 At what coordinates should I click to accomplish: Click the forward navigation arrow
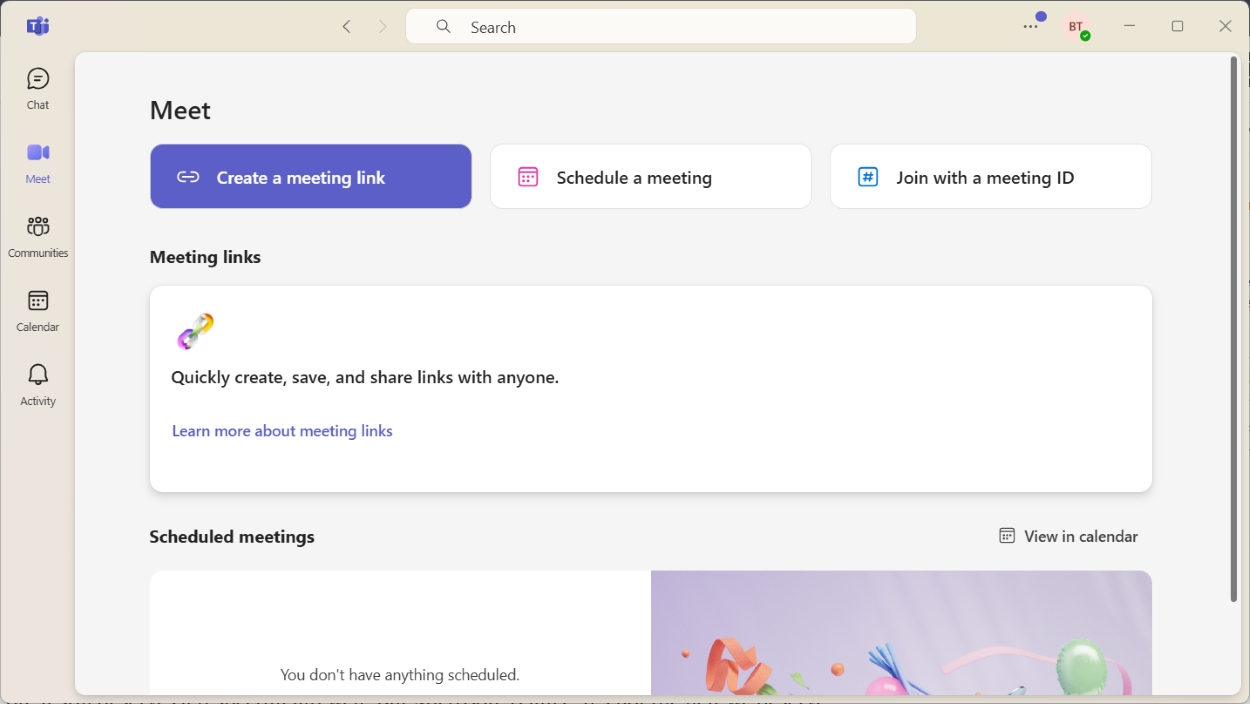pyautogui.click(x=383, y=26)
